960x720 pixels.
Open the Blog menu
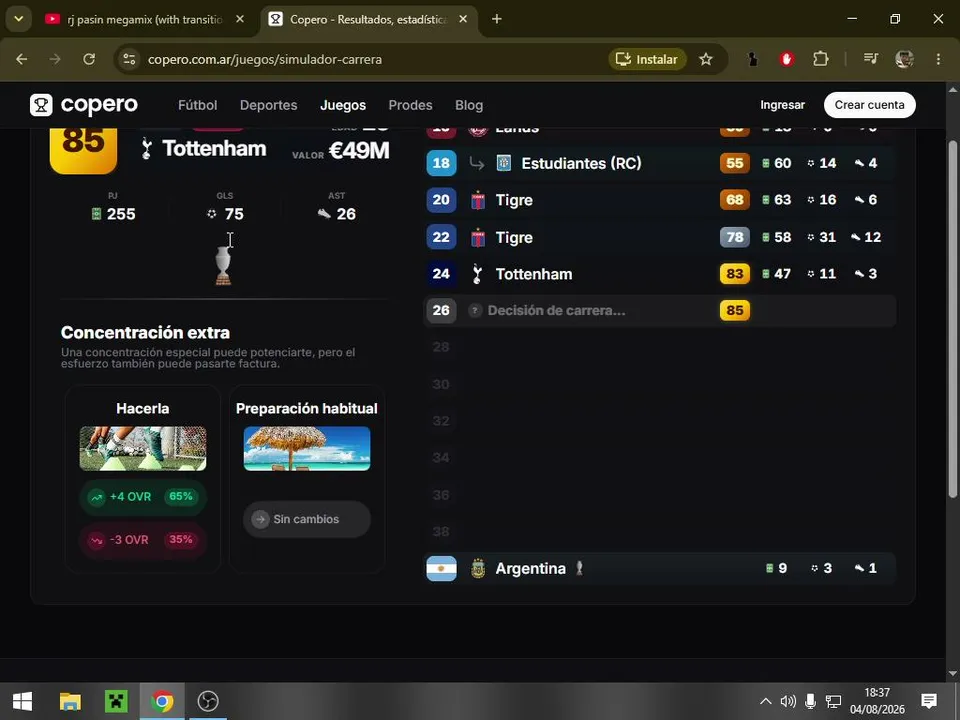point(469,105)
